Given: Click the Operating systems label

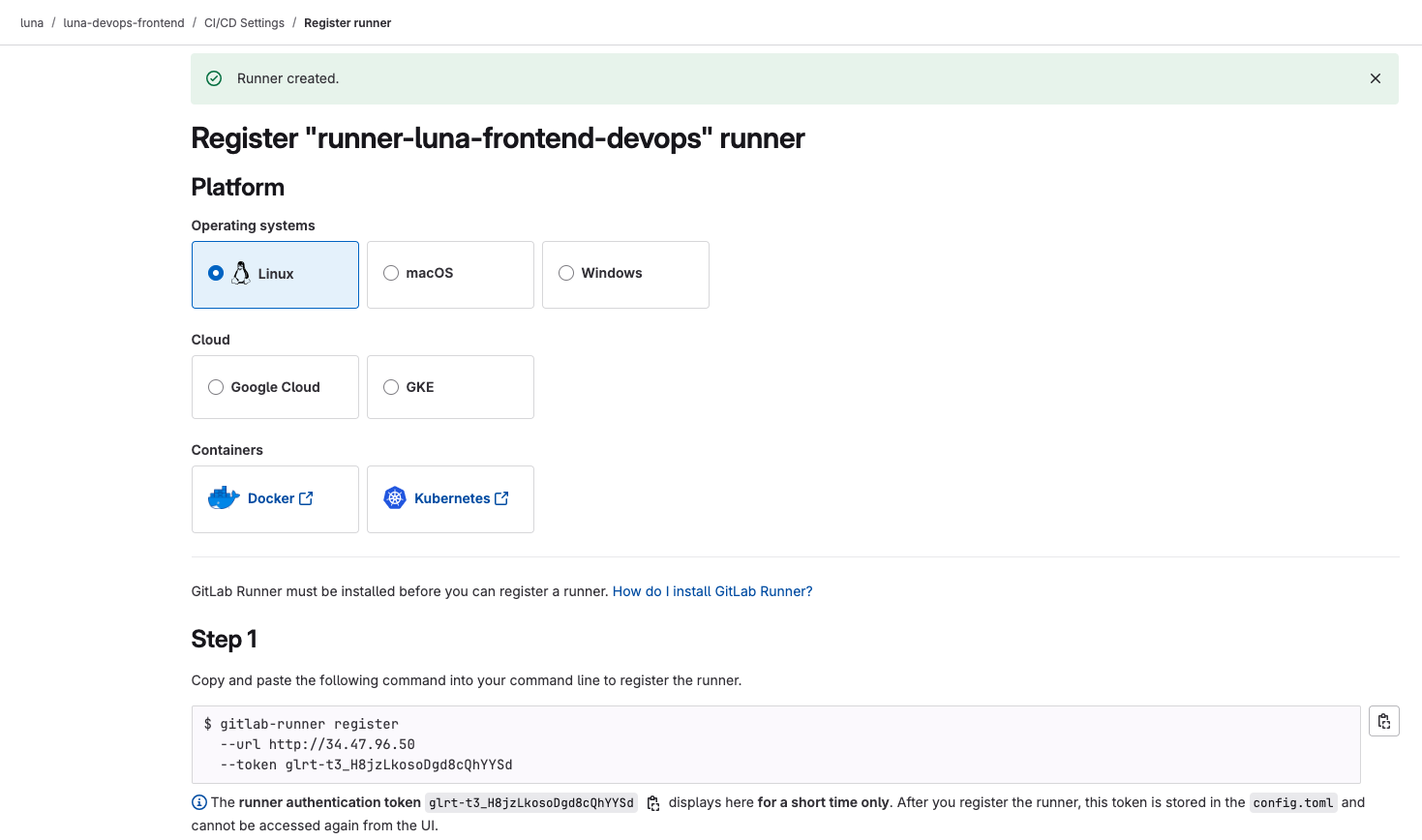Looking at the screenshot, I should 253,225.
